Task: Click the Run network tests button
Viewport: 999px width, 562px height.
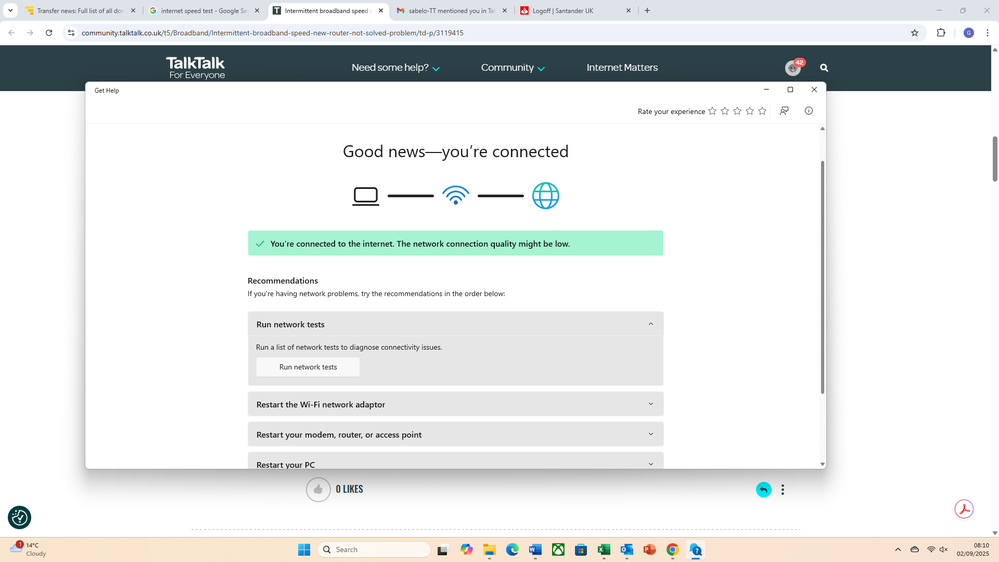Action: (308, 367)
